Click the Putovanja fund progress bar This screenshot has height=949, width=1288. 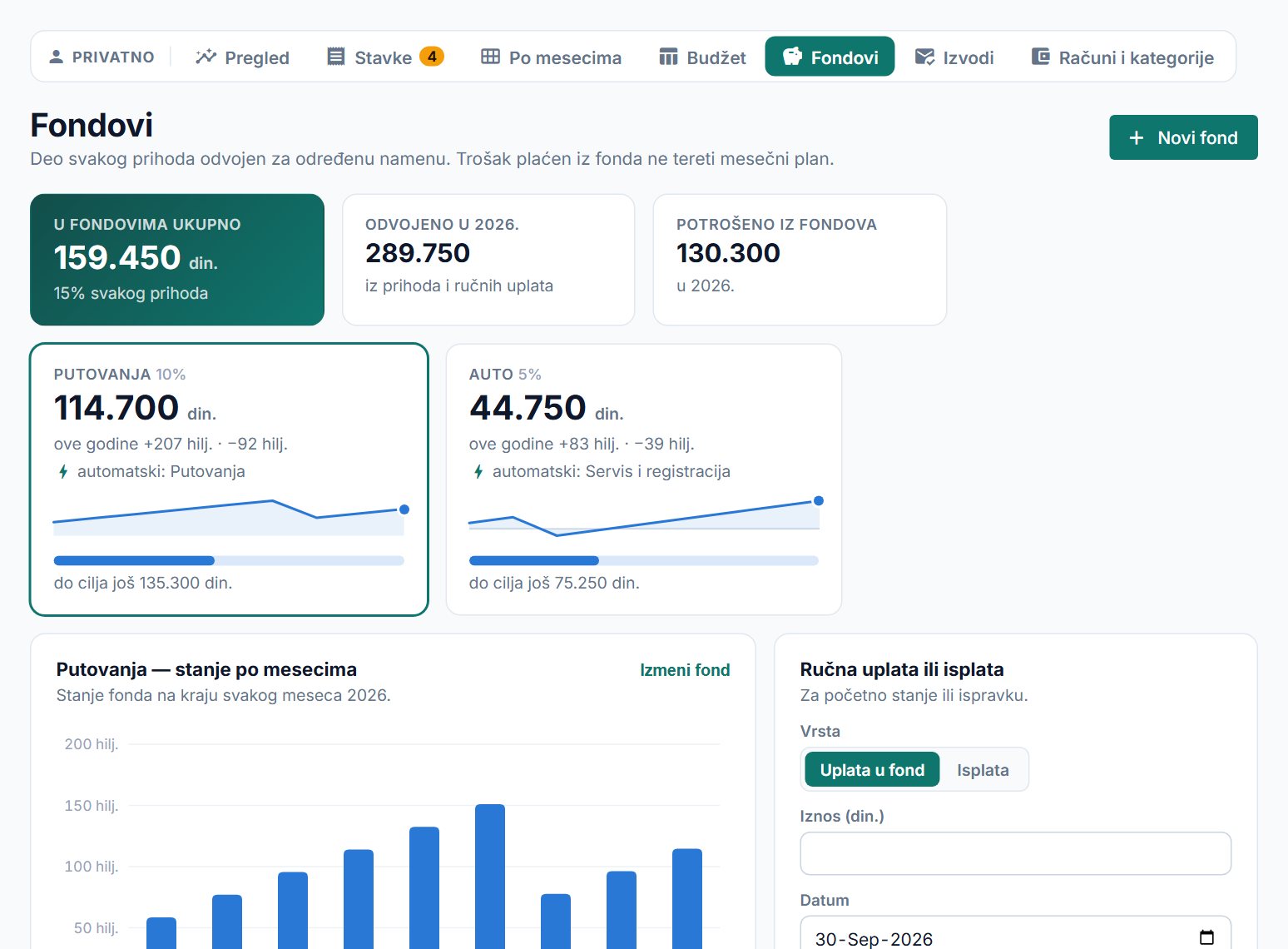(229, 560)
